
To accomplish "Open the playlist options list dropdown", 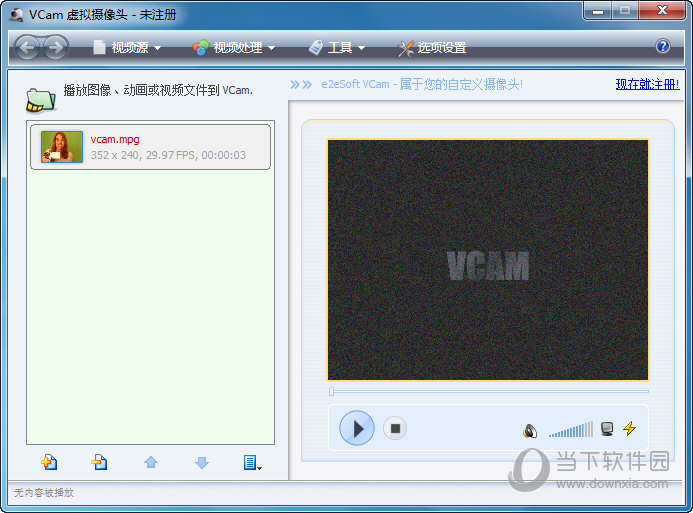I will 252,462.
